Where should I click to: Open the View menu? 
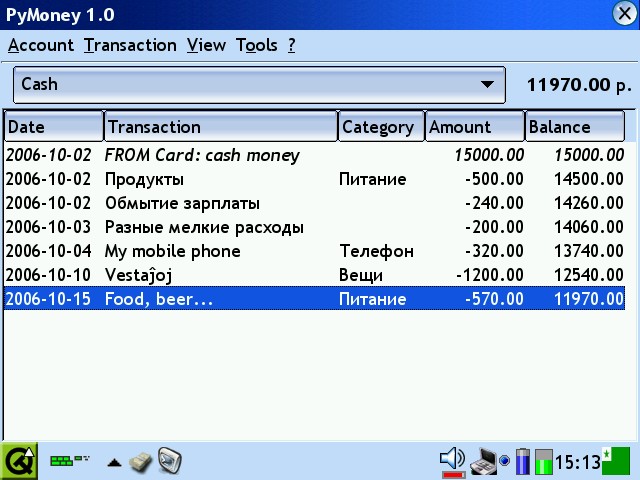(206, 45)
